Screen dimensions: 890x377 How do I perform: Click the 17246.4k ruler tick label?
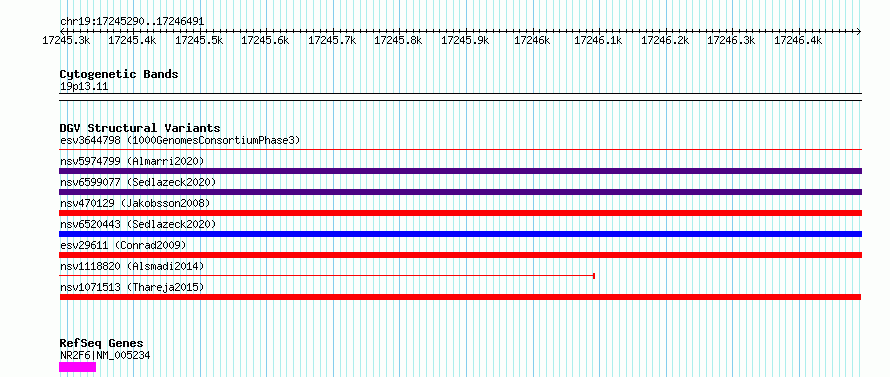pos(798,40)
